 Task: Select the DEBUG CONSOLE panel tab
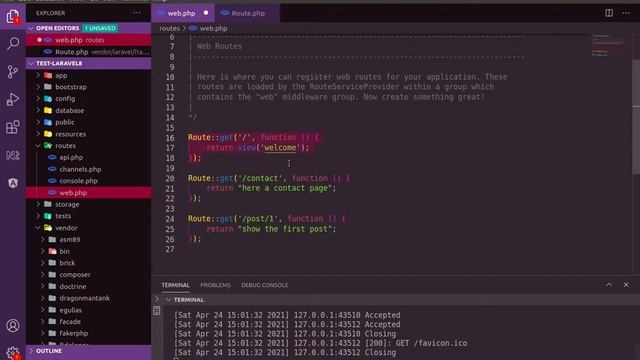(264, 285)
